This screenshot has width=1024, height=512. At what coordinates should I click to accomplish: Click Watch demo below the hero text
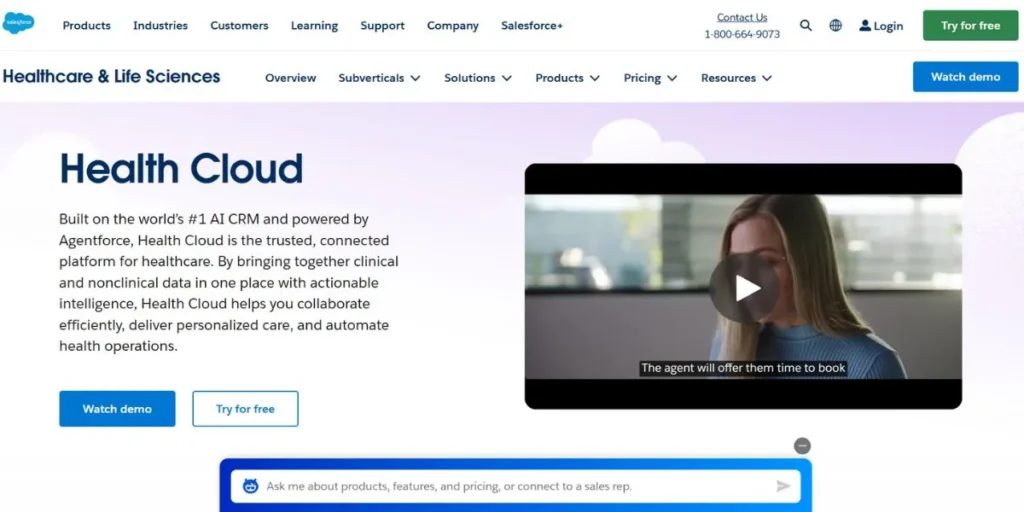pyautogui.click(x=117, y=409)
